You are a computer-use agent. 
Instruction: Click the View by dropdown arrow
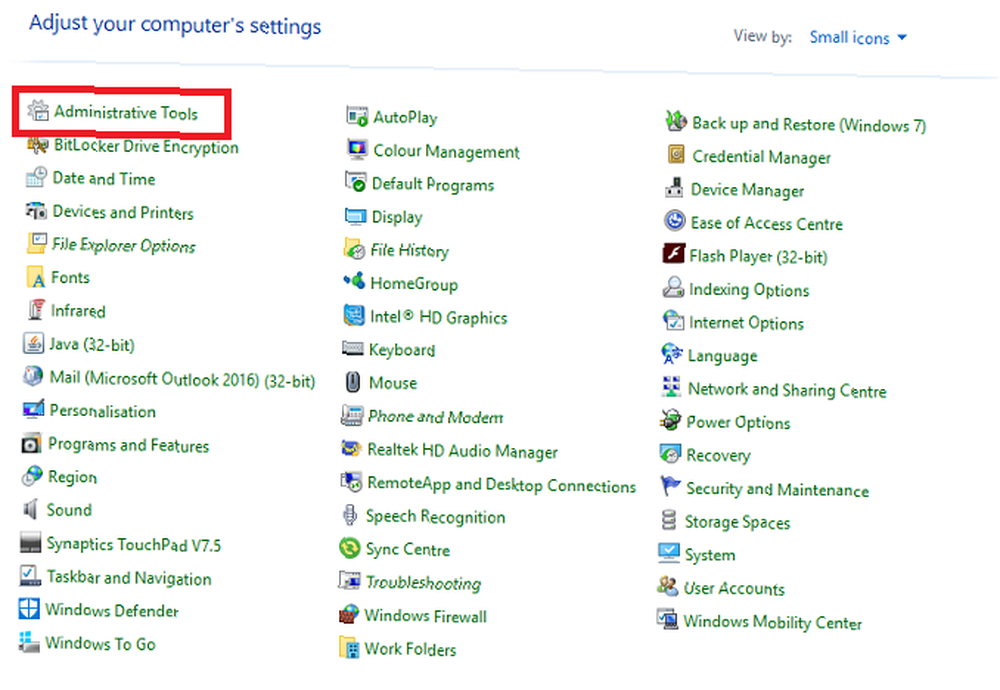(x=902, y=38)
